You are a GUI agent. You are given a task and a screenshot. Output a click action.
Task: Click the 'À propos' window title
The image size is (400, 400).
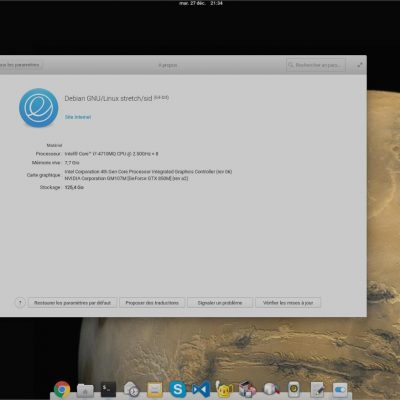click(168, 65)
